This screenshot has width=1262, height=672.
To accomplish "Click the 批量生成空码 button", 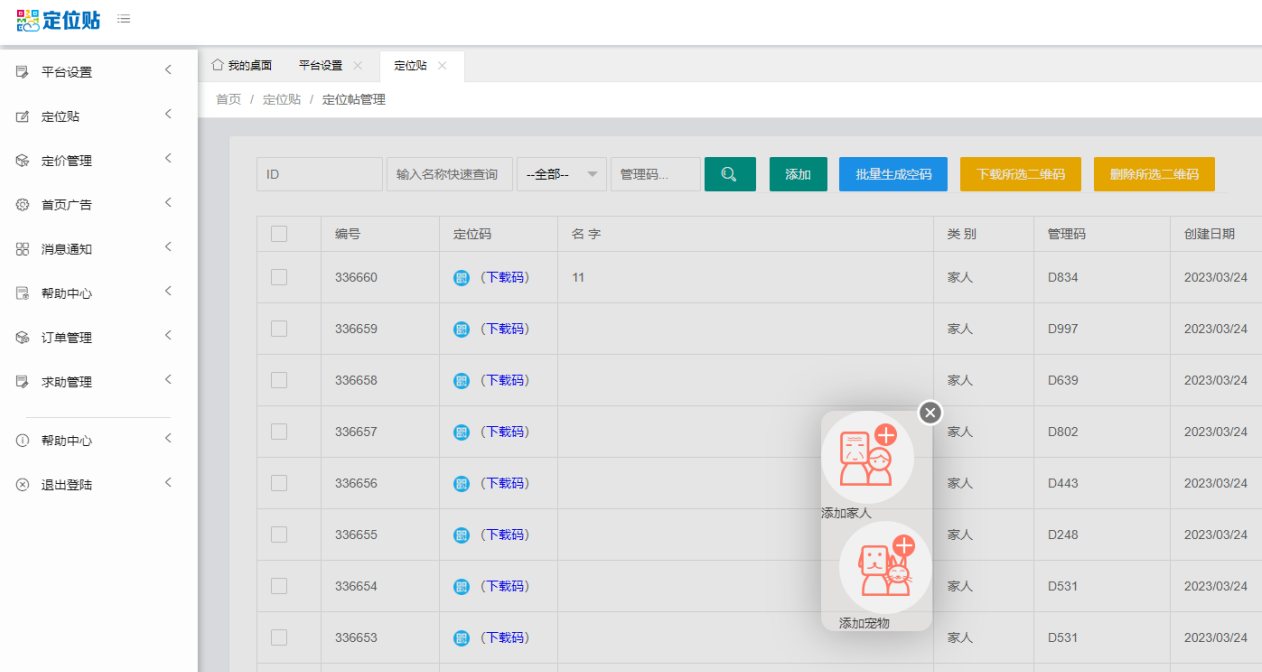I will pos(893,174).
